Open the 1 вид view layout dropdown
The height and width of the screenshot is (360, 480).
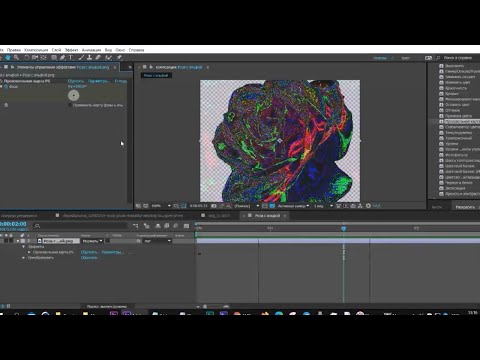coord(323,206)
